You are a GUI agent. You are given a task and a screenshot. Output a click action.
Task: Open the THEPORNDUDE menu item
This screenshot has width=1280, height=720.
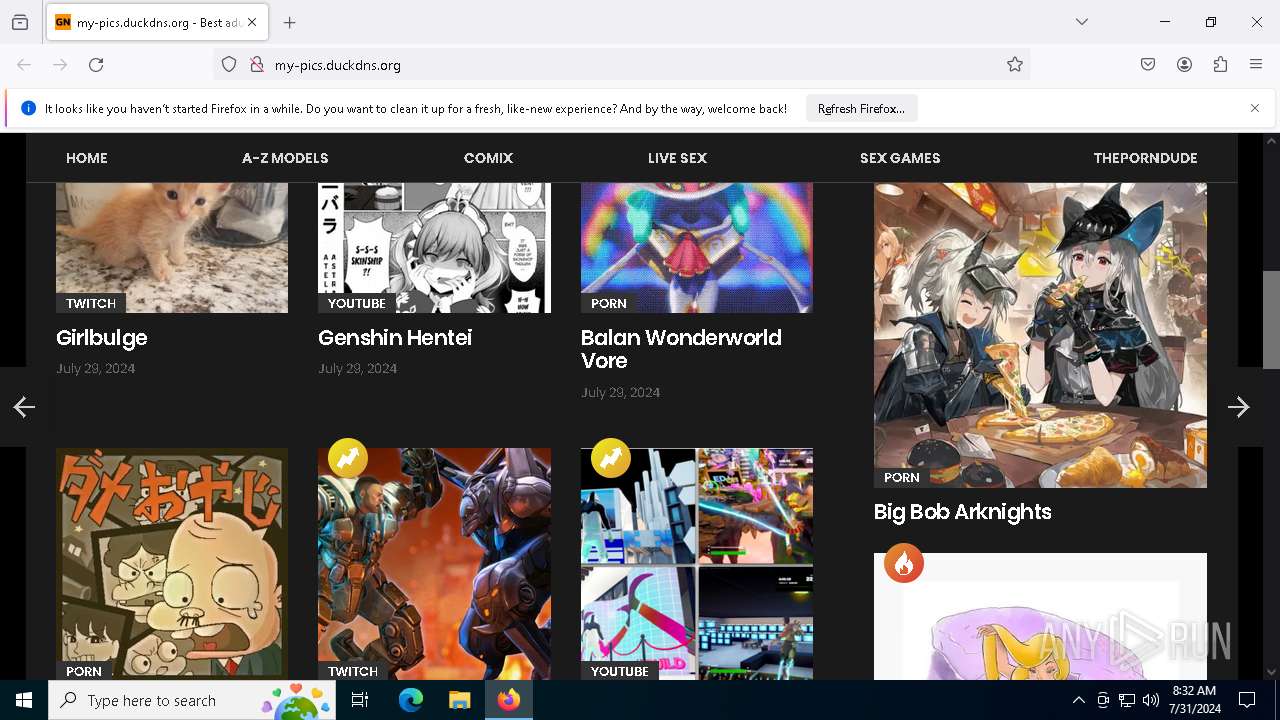click(1145, 158)
